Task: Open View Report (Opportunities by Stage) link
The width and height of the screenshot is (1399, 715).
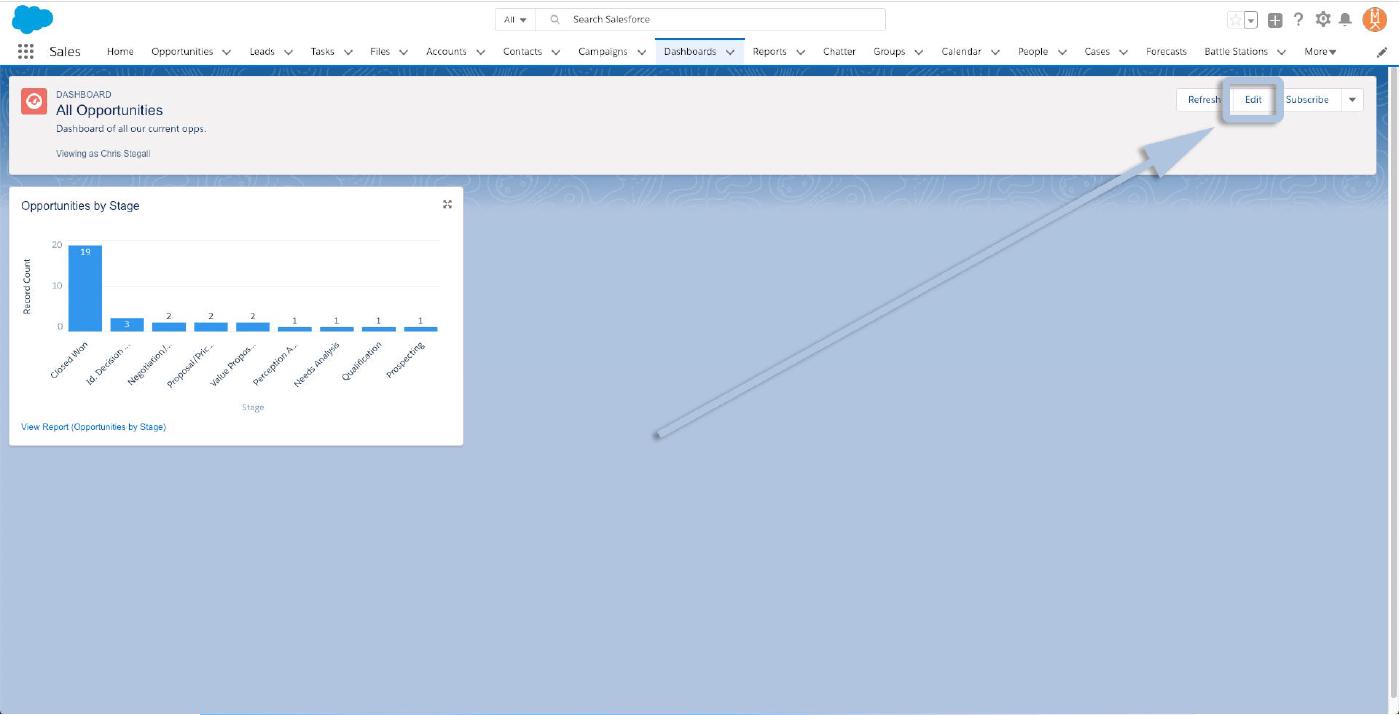Action: (x=93, y=427)
